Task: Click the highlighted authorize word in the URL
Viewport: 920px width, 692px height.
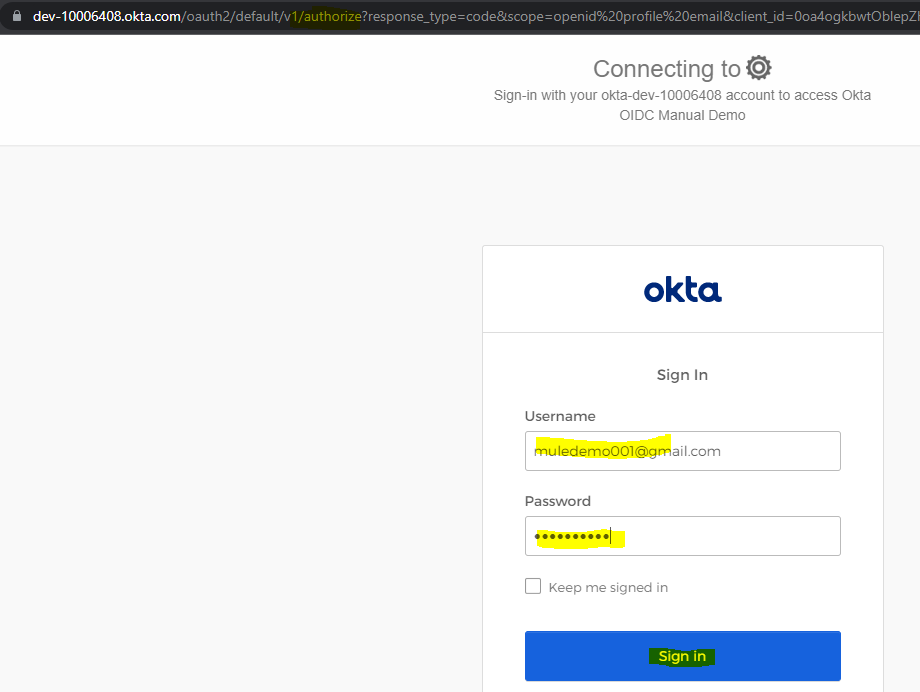Action: tap(332, 16)
